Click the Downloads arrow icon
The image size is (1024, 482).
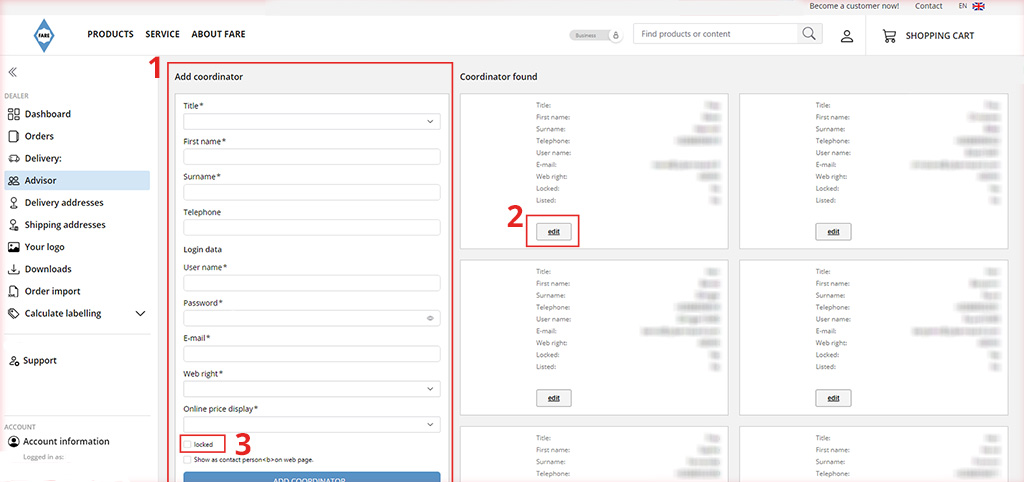(14, 270)
